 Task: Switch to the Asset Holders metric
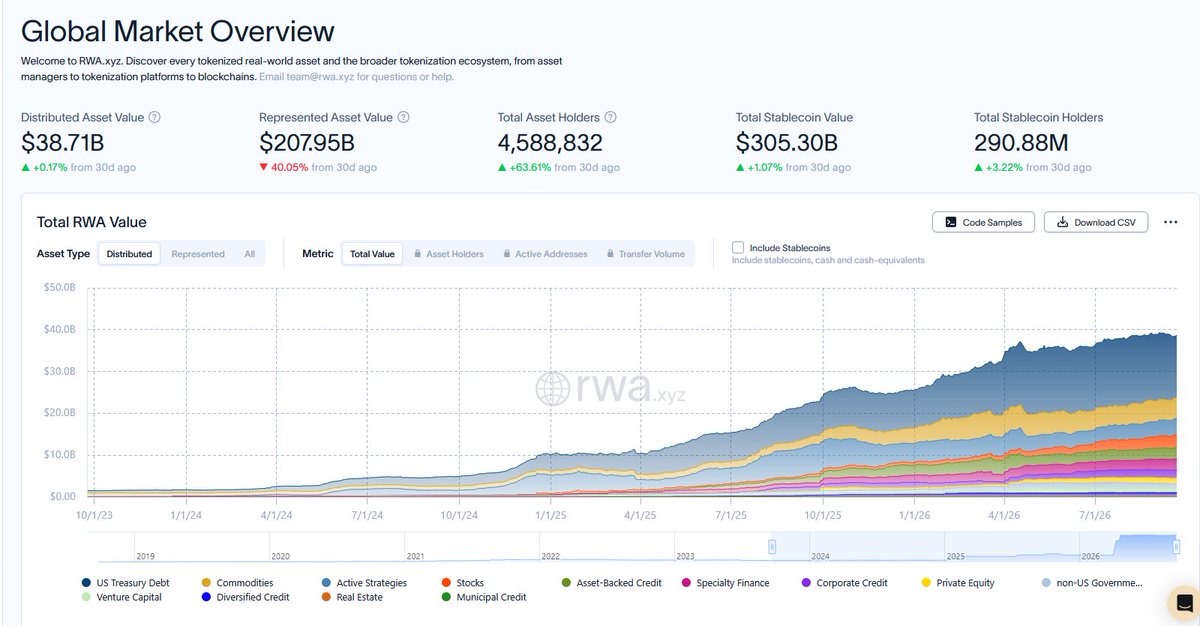pyautogui.click(x=449, y=254)
